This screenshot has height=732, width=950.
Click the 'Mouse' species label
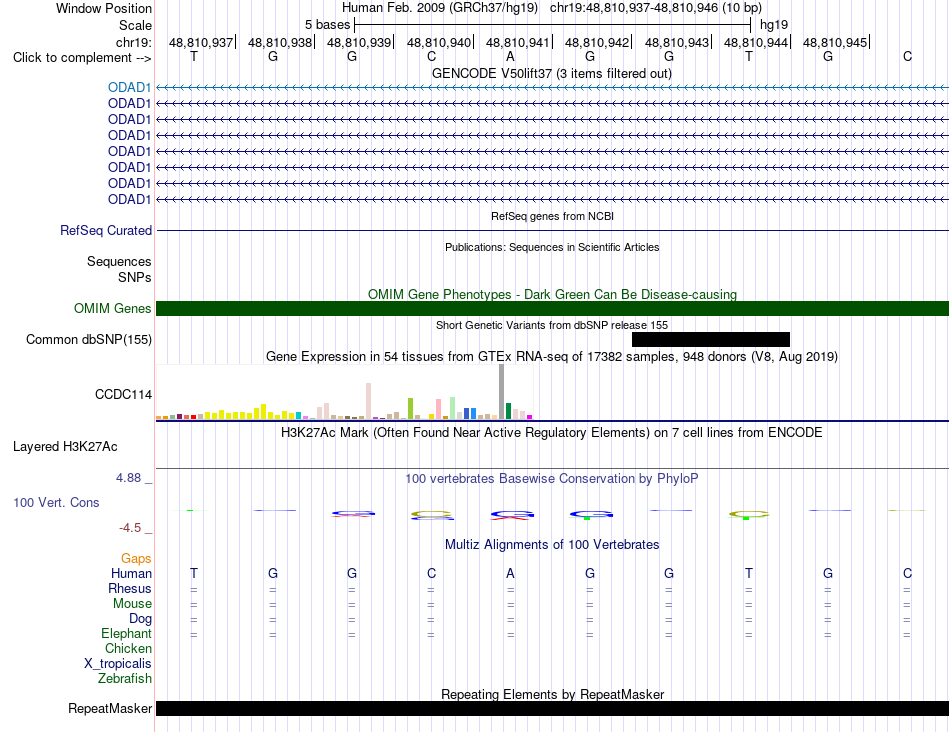pos(132,604)
